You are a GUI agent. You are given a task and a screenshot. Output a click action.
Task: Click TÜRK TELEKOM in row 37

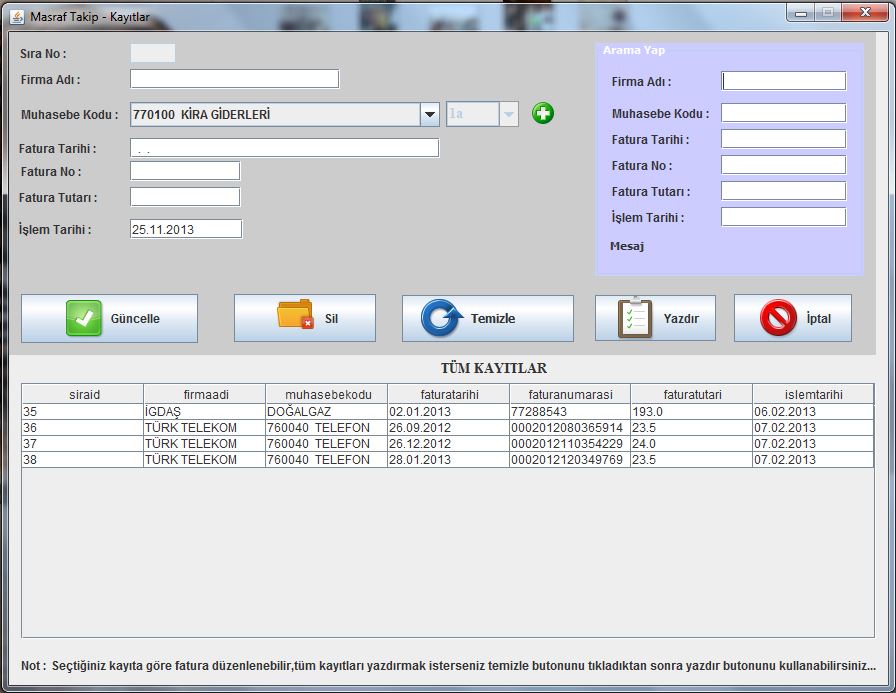[205, 443]
